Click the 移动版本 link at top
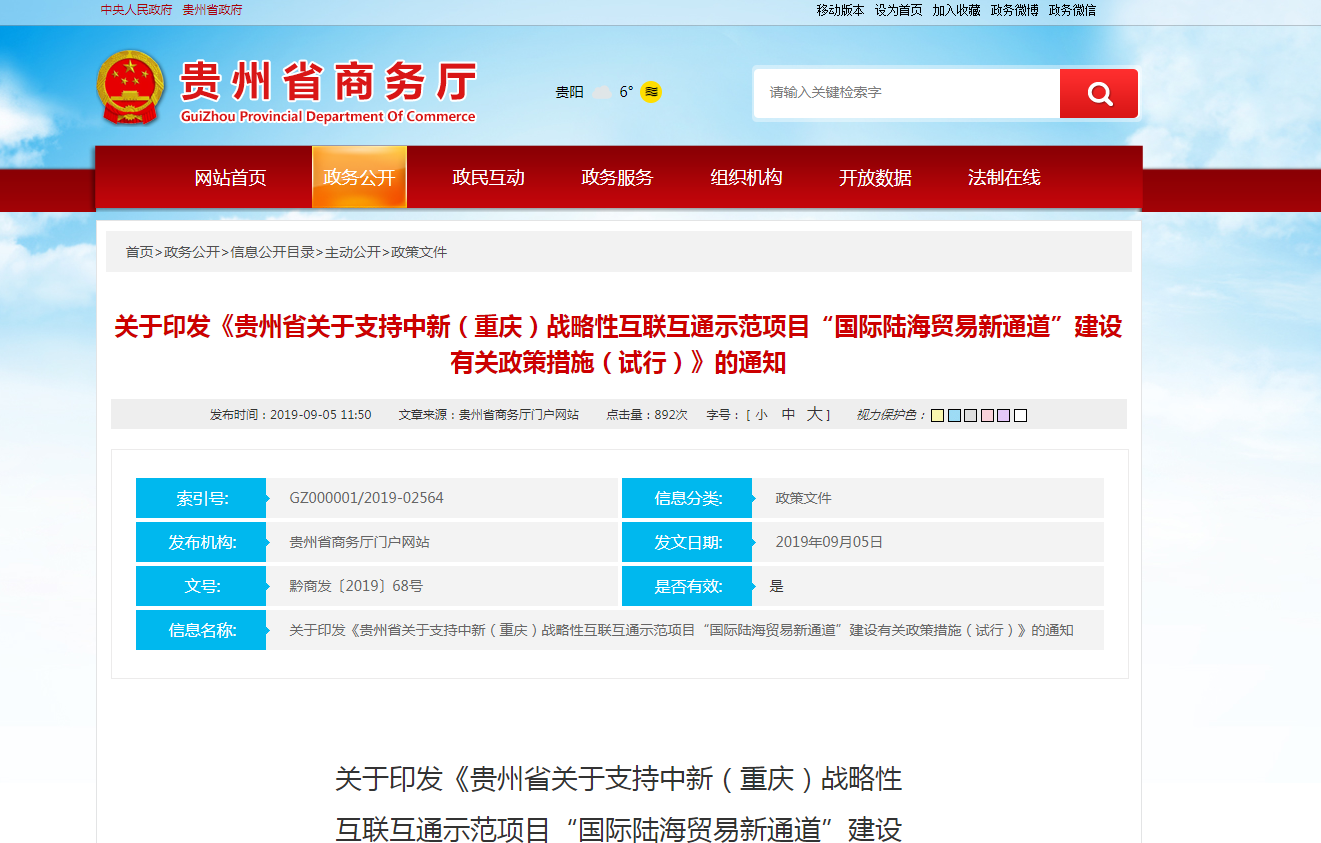Image resolution: width=1321 pixels, height=843 pixels. (x=840, y=10)
